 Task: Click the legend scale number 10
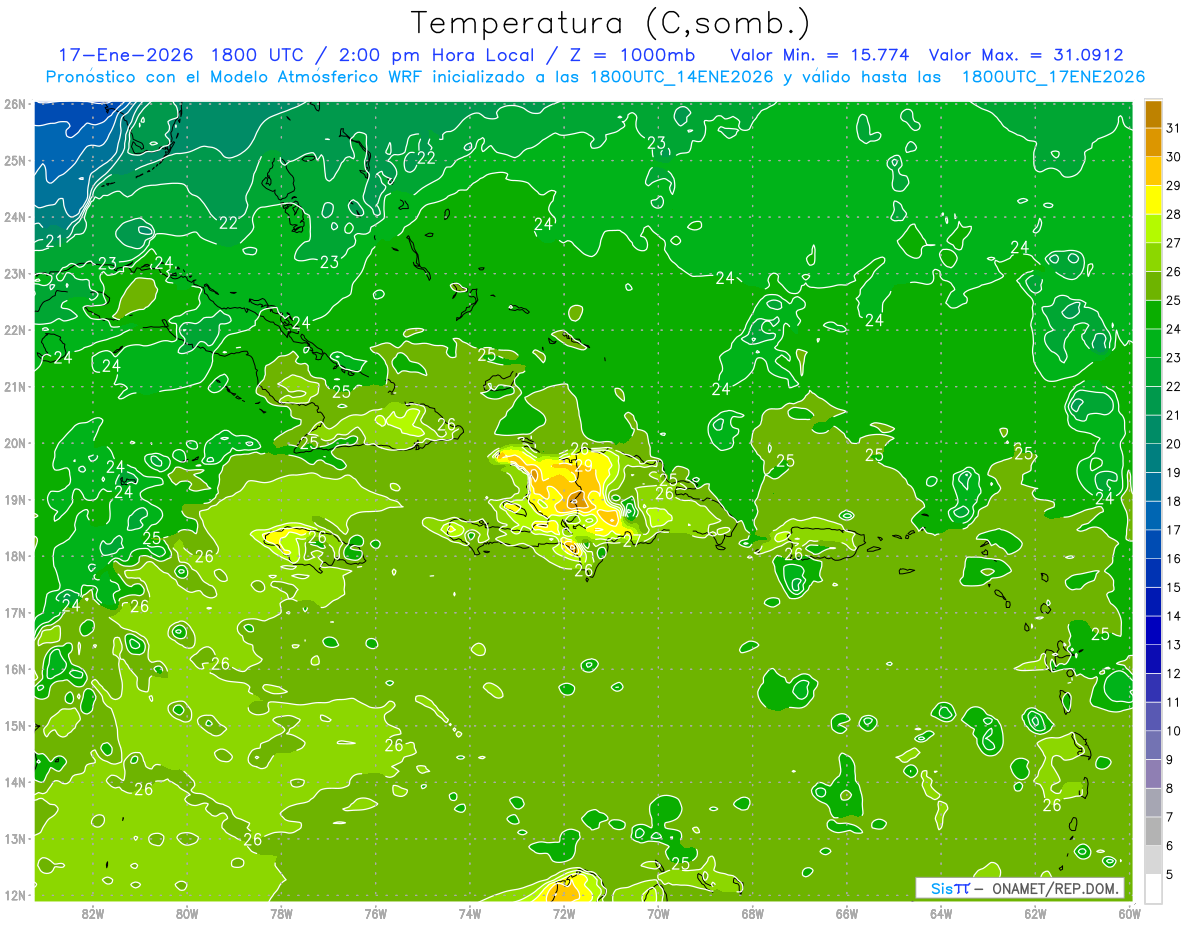click(x=1174, y=731)
